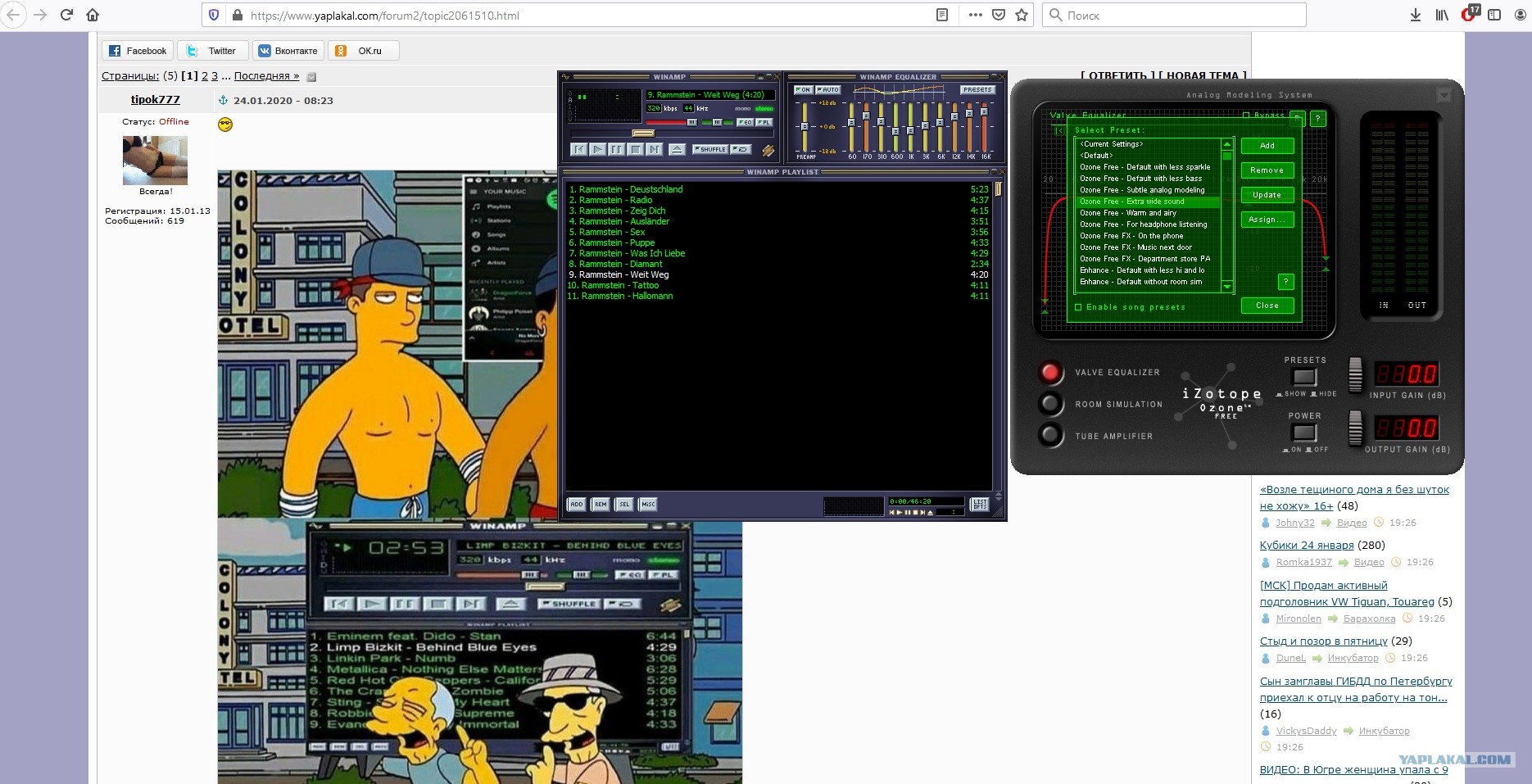
Task: Select preset 'For headphone listening'
Action: pyautogui.click(x=1148, y=224)
